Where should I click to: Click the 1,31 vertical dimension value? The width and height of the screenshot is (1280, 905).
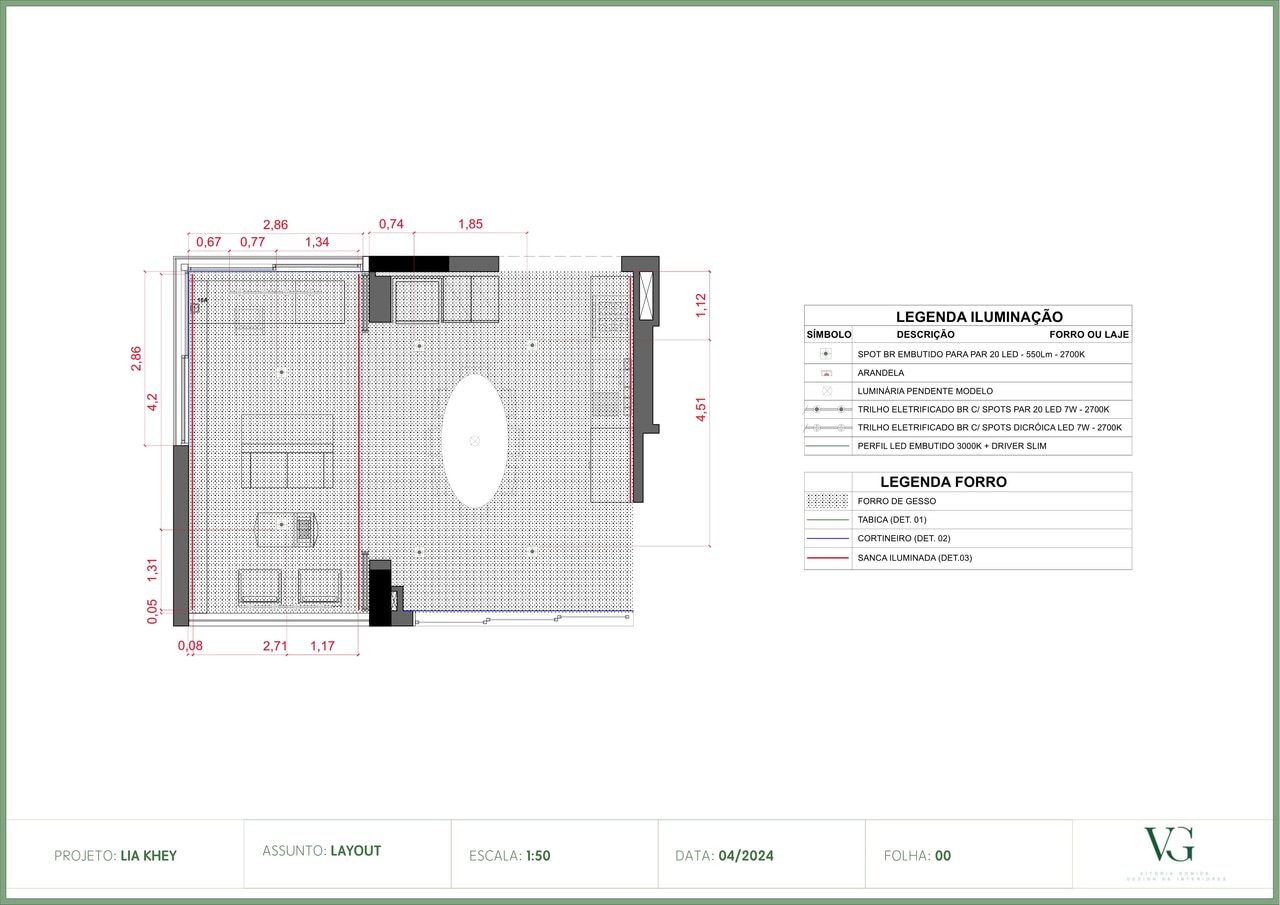pos(153,570)
